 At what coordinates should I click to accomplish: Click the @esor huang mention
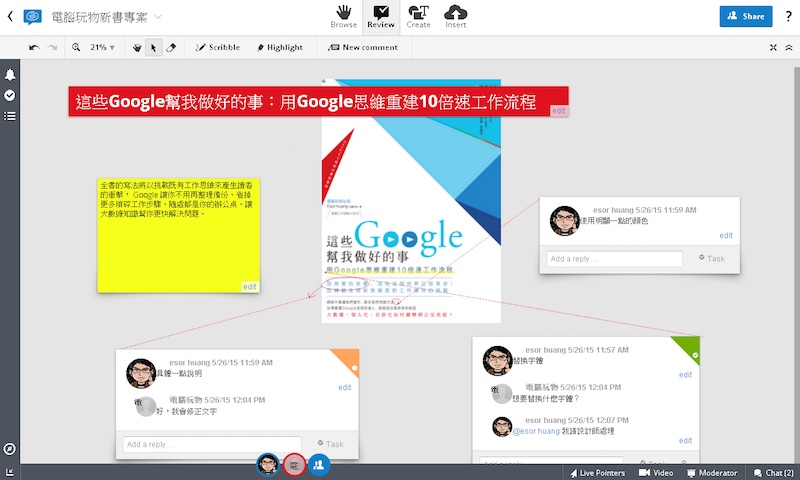click(x=536, y=431)
